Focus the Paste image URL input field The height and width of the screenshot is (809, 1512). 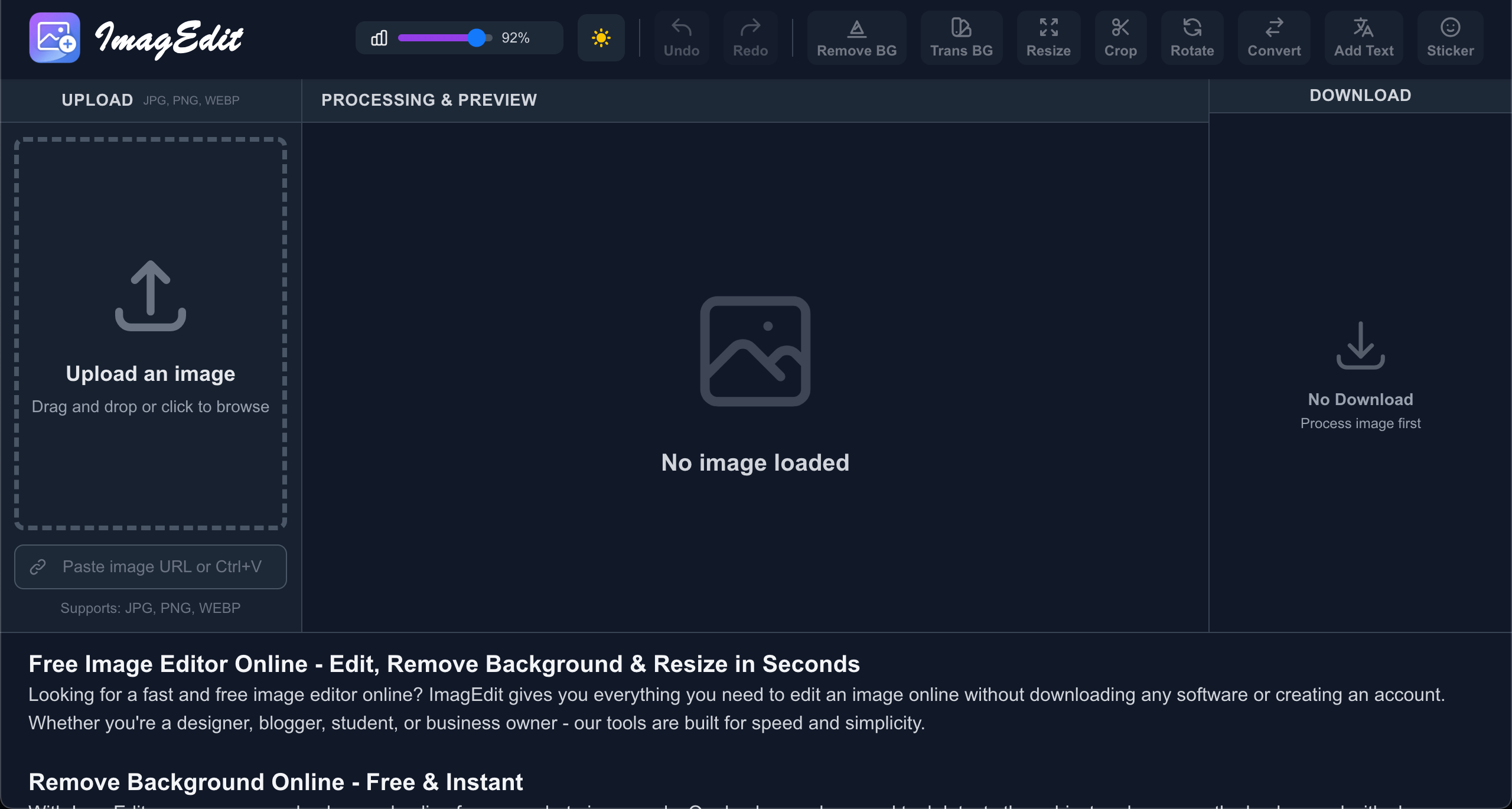tap(151, 566)
